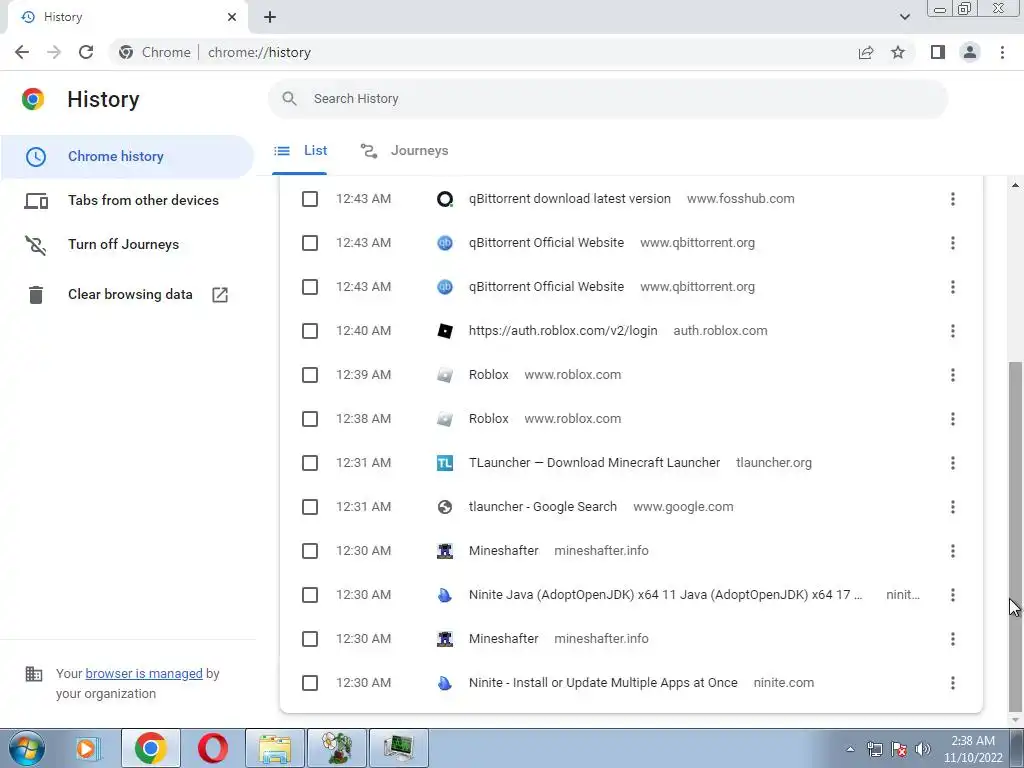Image resolution: width=1024 pixels, height=768 pixels.
Task: Open Tabs from other devices
Action: [127, 200]
